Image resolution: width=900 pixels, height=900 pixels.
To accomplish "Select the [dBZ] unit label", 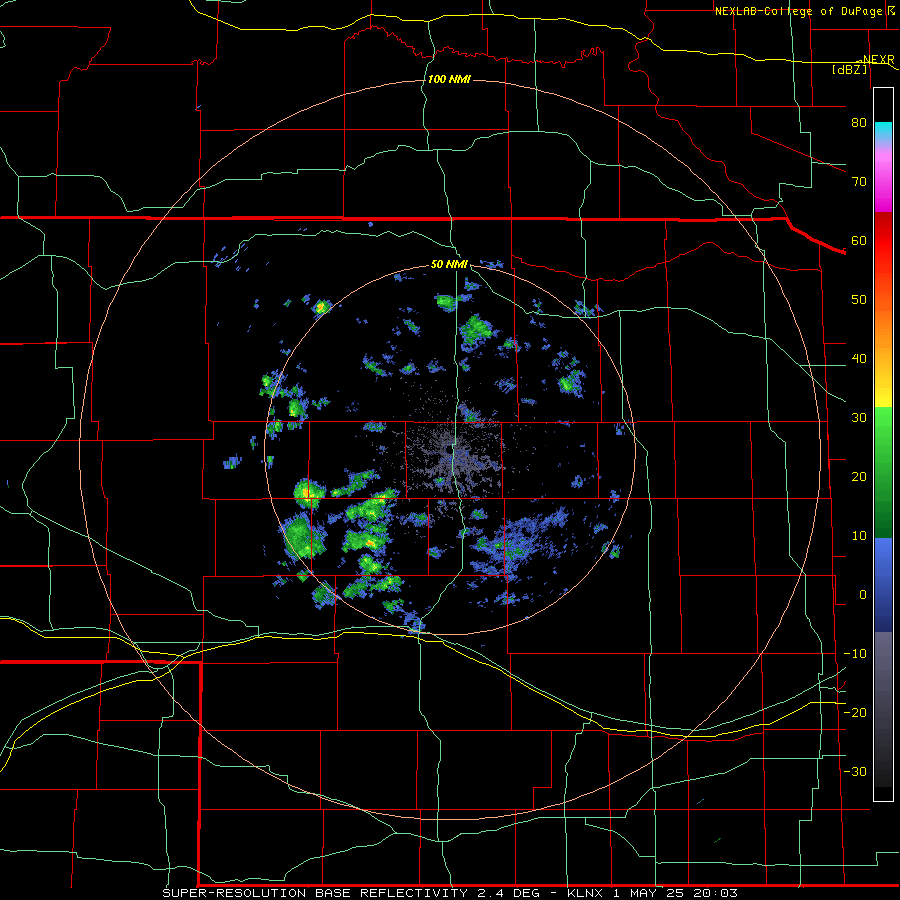I will (850, 69).
